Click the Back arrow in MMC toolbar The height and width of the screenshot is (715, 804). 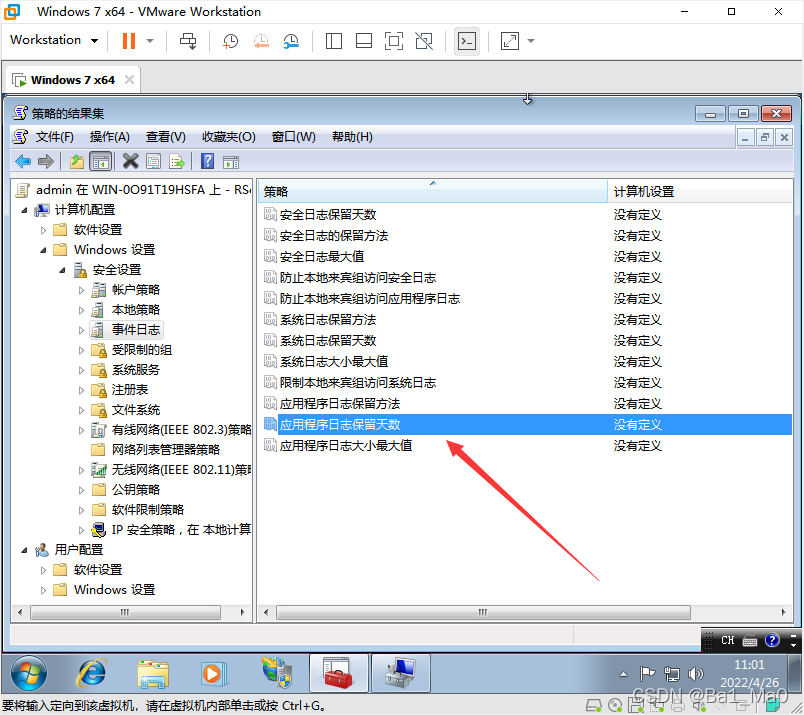(x=23, y=162)
